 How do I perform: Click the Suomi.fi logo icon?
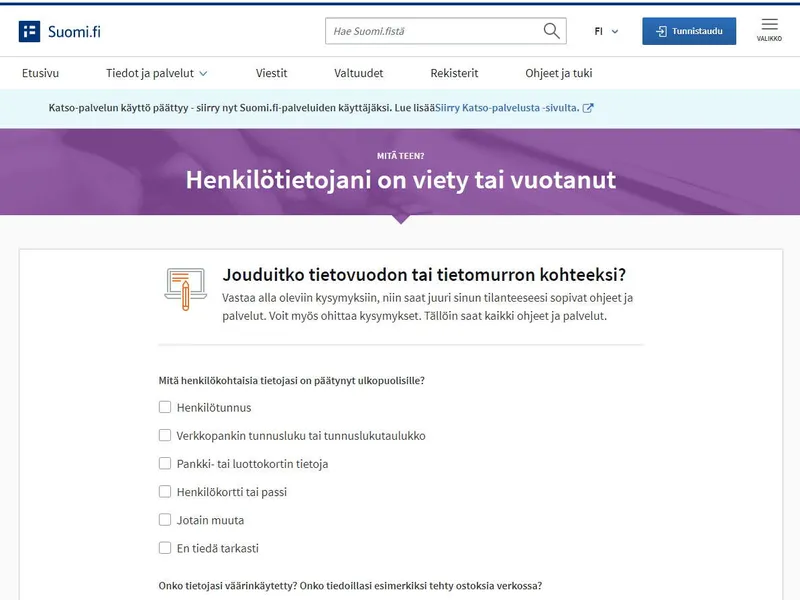tap(29, 31)
